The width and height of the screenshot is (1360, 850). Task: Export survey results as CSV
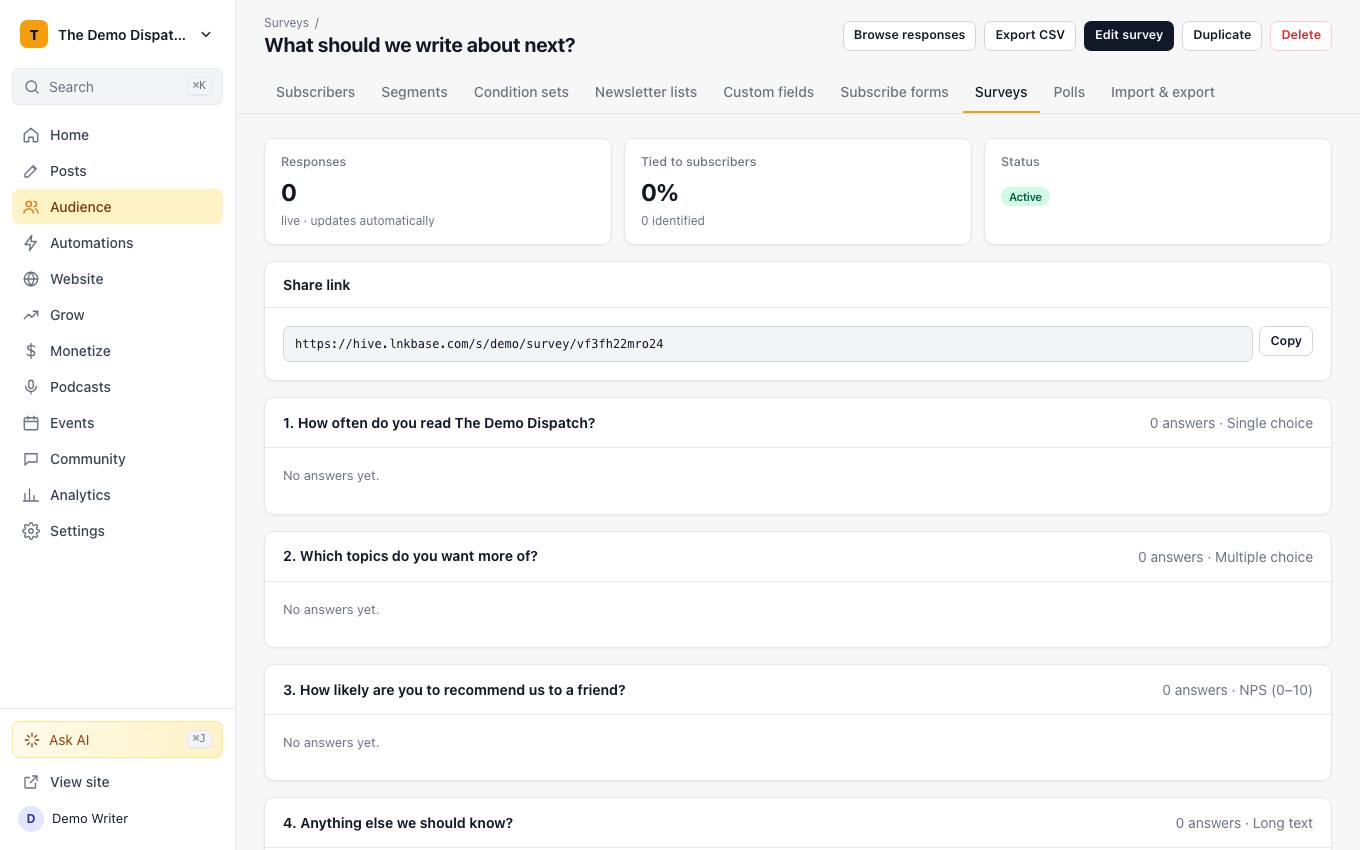pos(1030,35)
